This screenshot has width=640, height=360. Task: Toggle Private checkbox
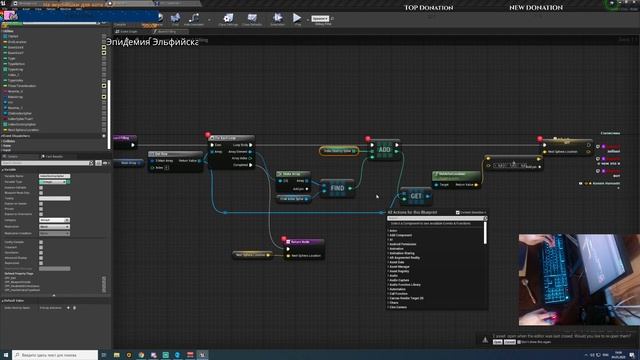click(x=41, y=209)
